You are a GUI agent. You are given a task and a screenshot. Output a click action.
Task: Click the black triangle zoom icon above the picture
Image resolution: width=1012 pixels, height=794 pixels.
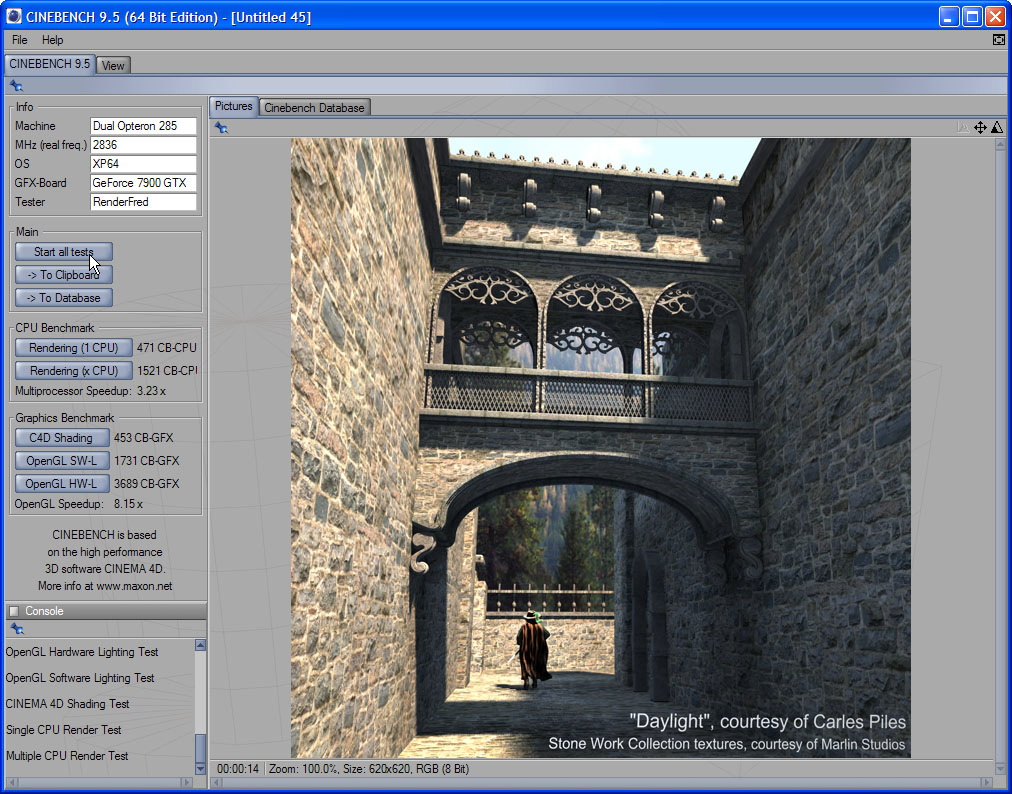(996, 127)
